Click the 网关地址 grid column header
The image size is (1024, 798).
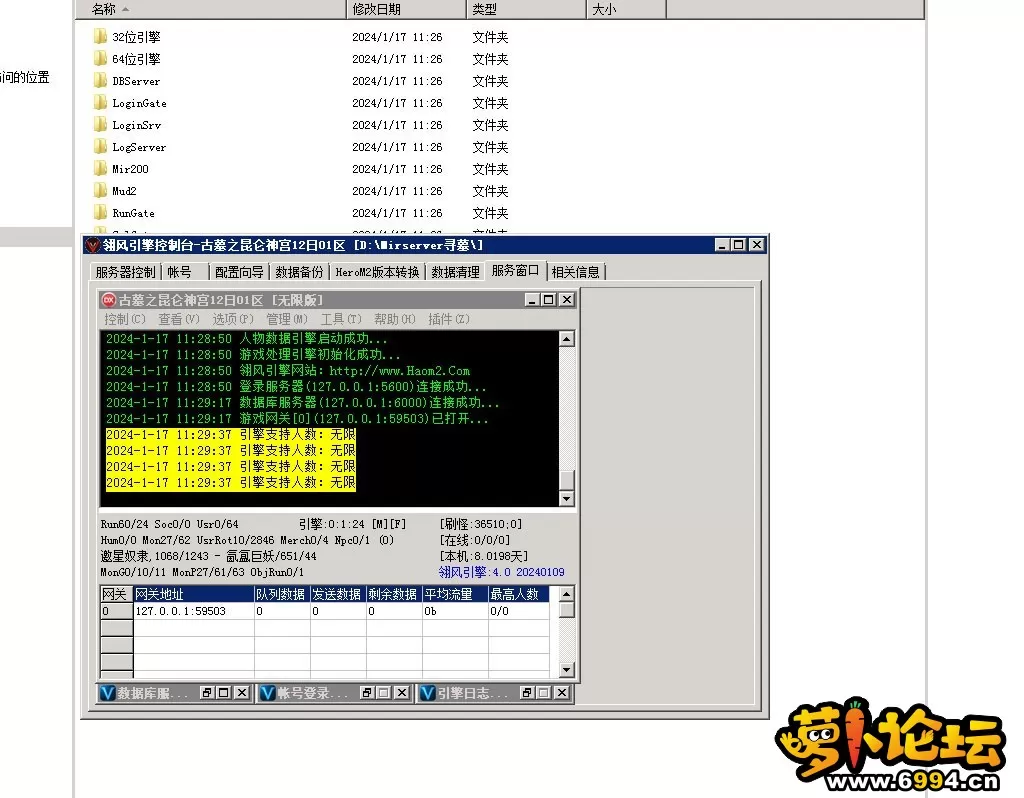click(193, 594)
